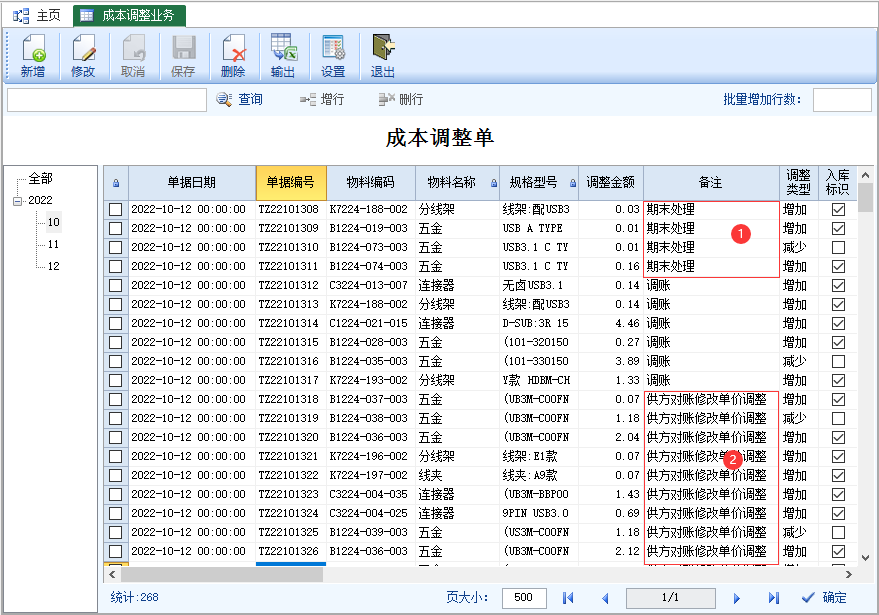This screenshot has width=879, height=615.
Task: Switch to the 成本调整业务 tab
Action: 129,16
